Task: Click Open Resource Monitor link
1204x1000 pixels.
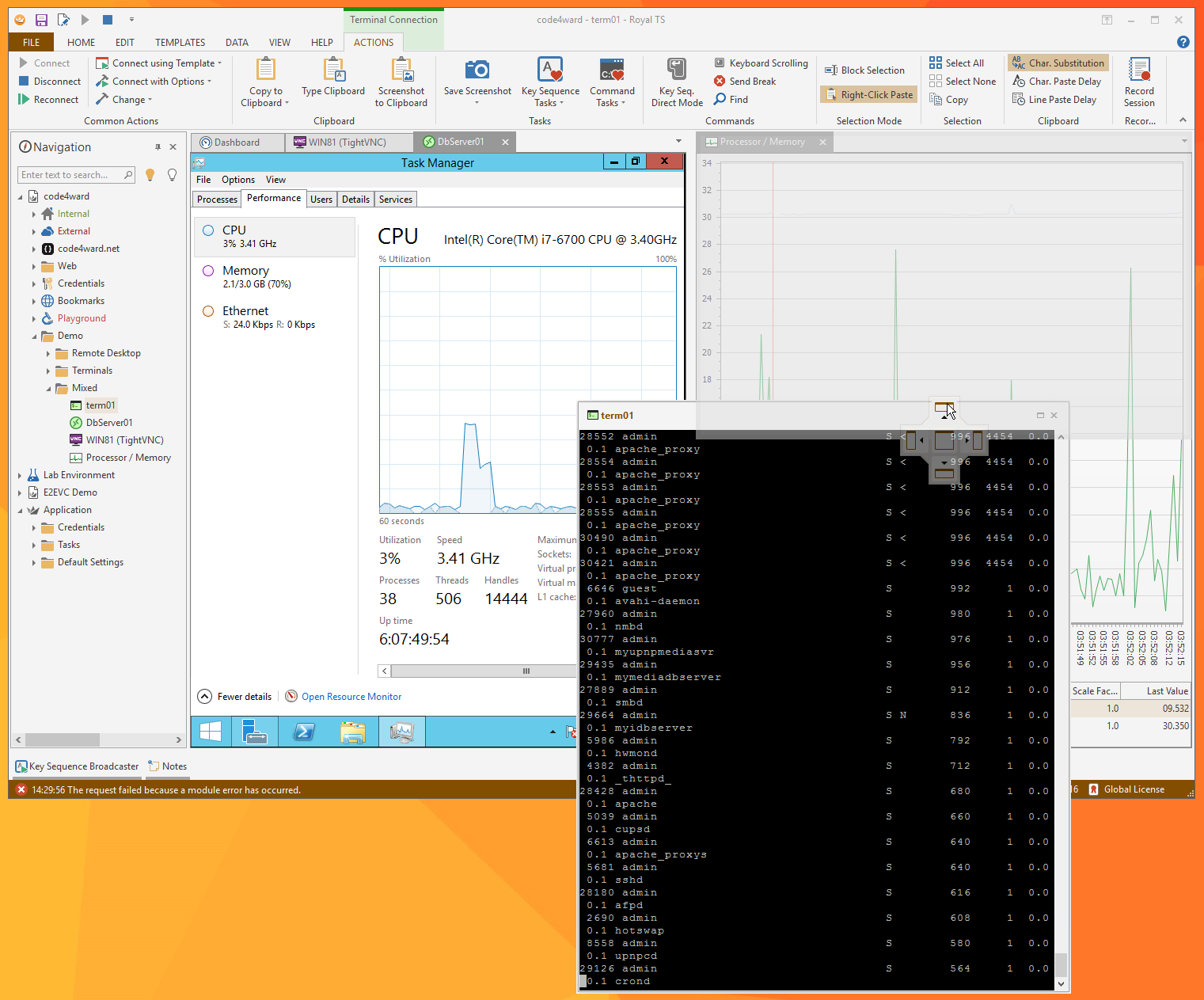Action: tap(351, 697)
